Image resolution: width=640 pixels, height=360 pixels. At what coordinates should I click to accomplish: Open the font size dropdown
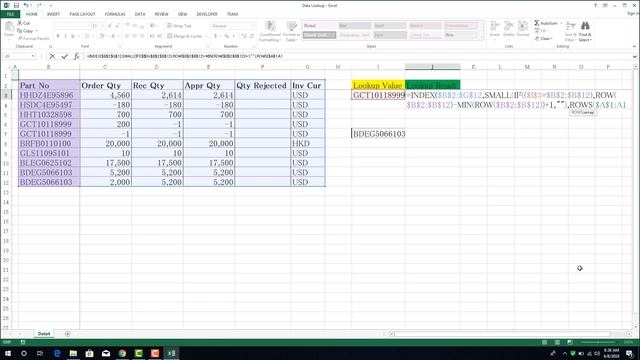[x=103, y=26]
